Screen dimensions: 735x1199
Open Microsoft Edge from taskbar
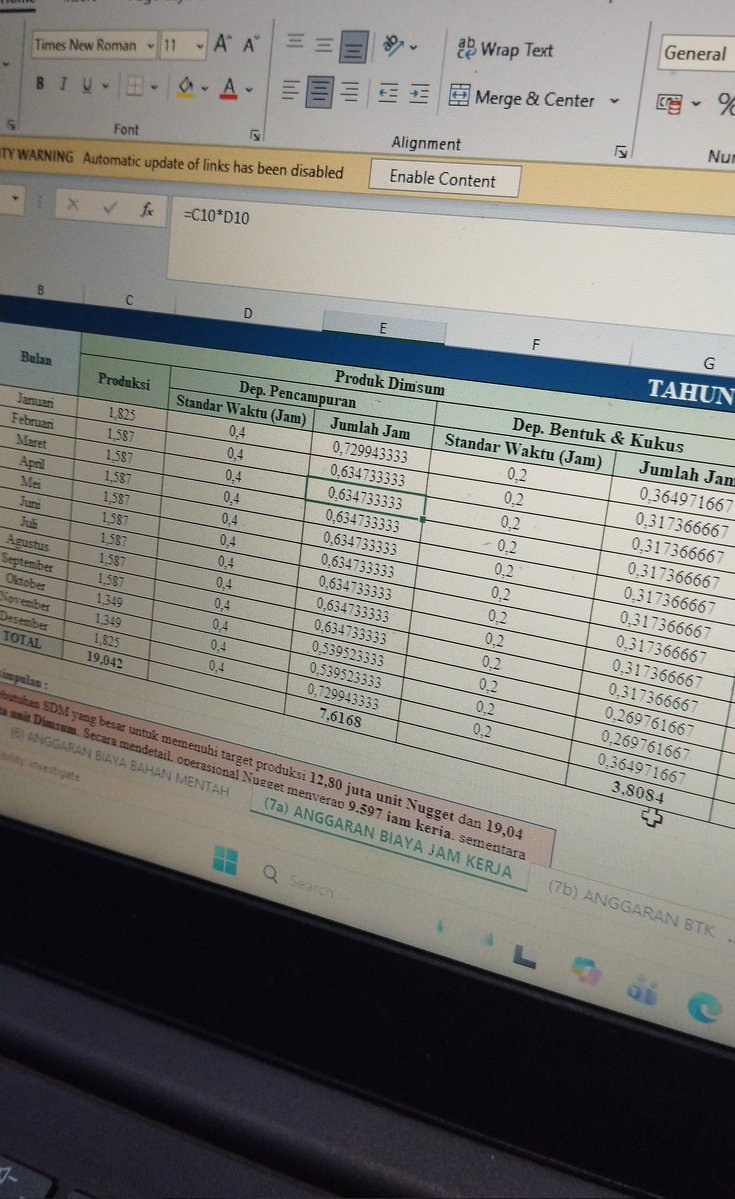[x=704, y=1006]
